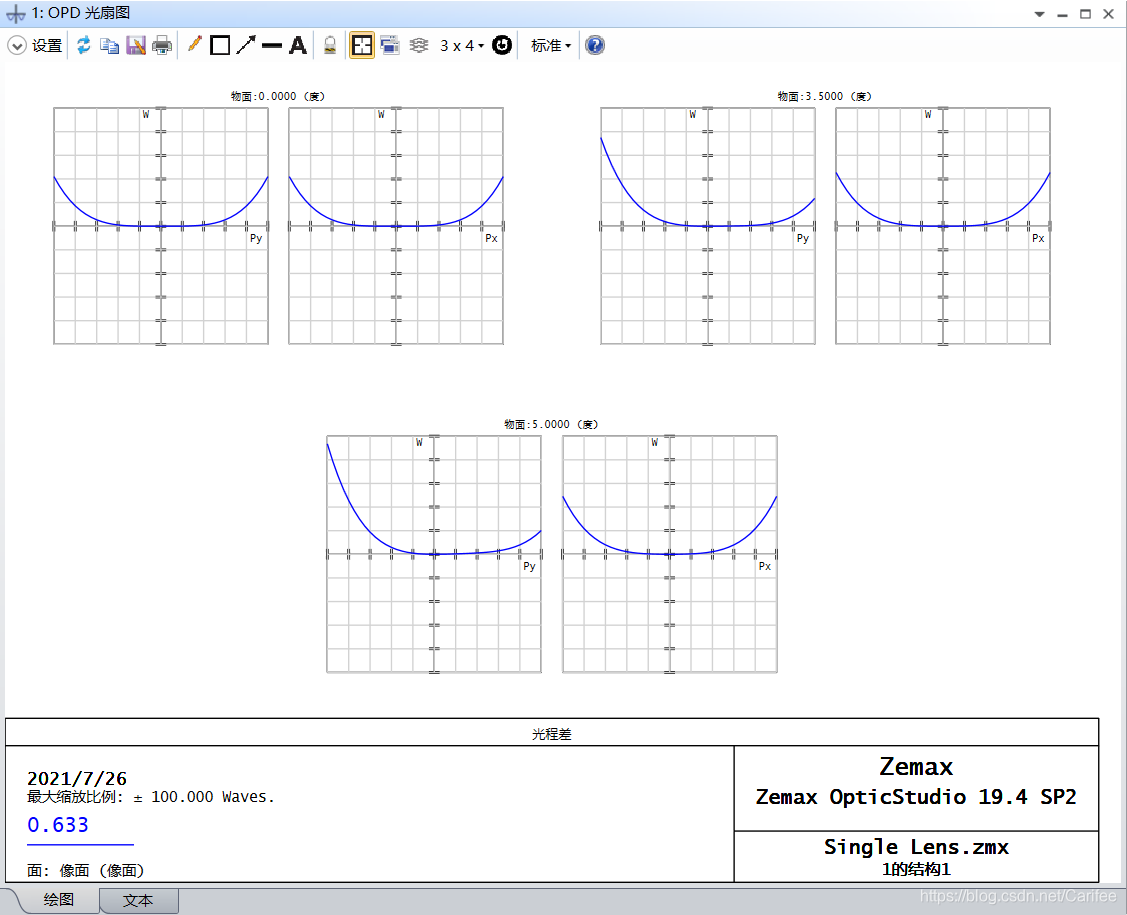Screen dimensions: 1127x915
Task: Click the 面: 像面 (像面) surface label
Action: click(86, 870)
